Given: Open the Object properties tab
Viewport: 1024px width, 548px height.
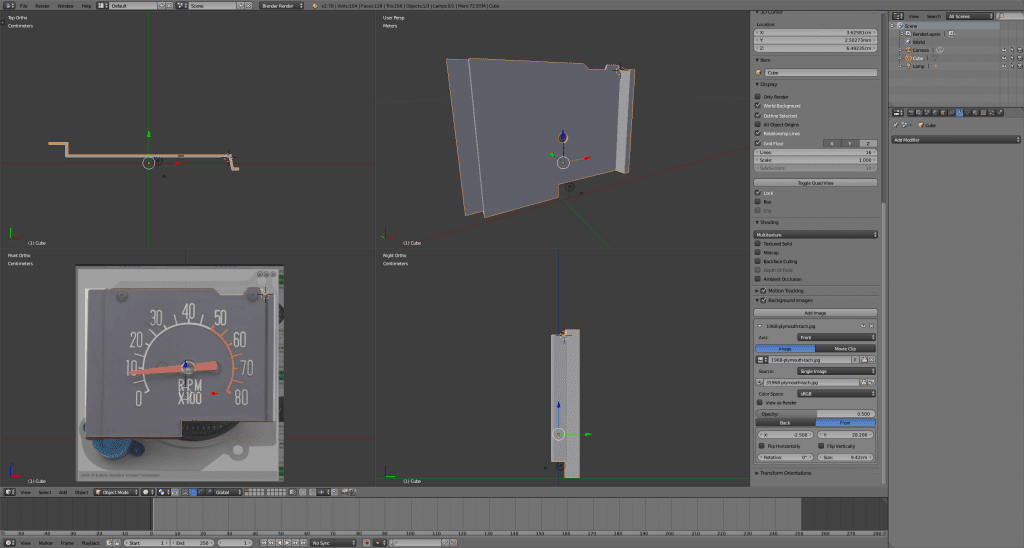Looking at the screenshot, I should pos(943,112).
